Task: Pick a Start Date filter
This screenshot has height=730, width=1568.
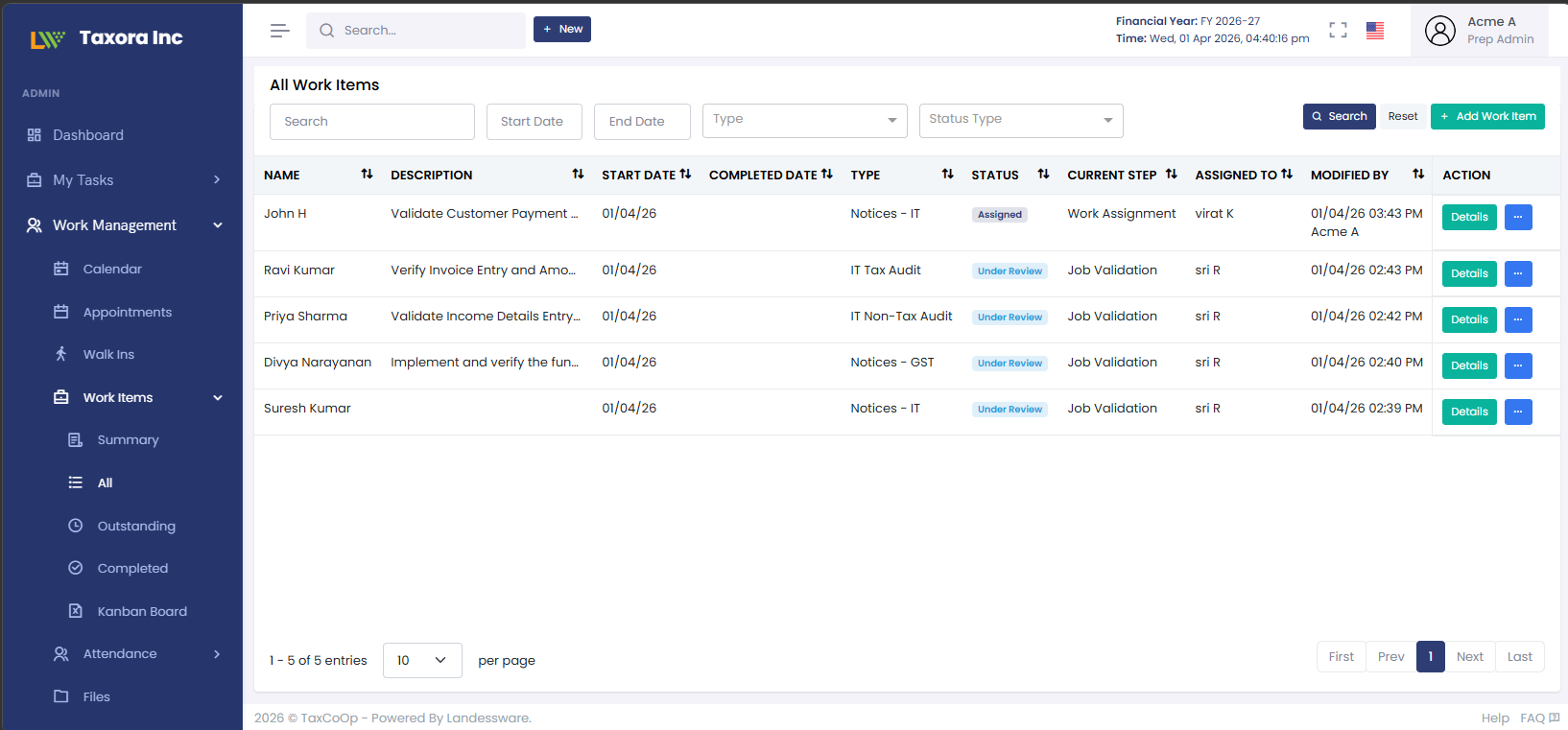Action: click(535, 122)
